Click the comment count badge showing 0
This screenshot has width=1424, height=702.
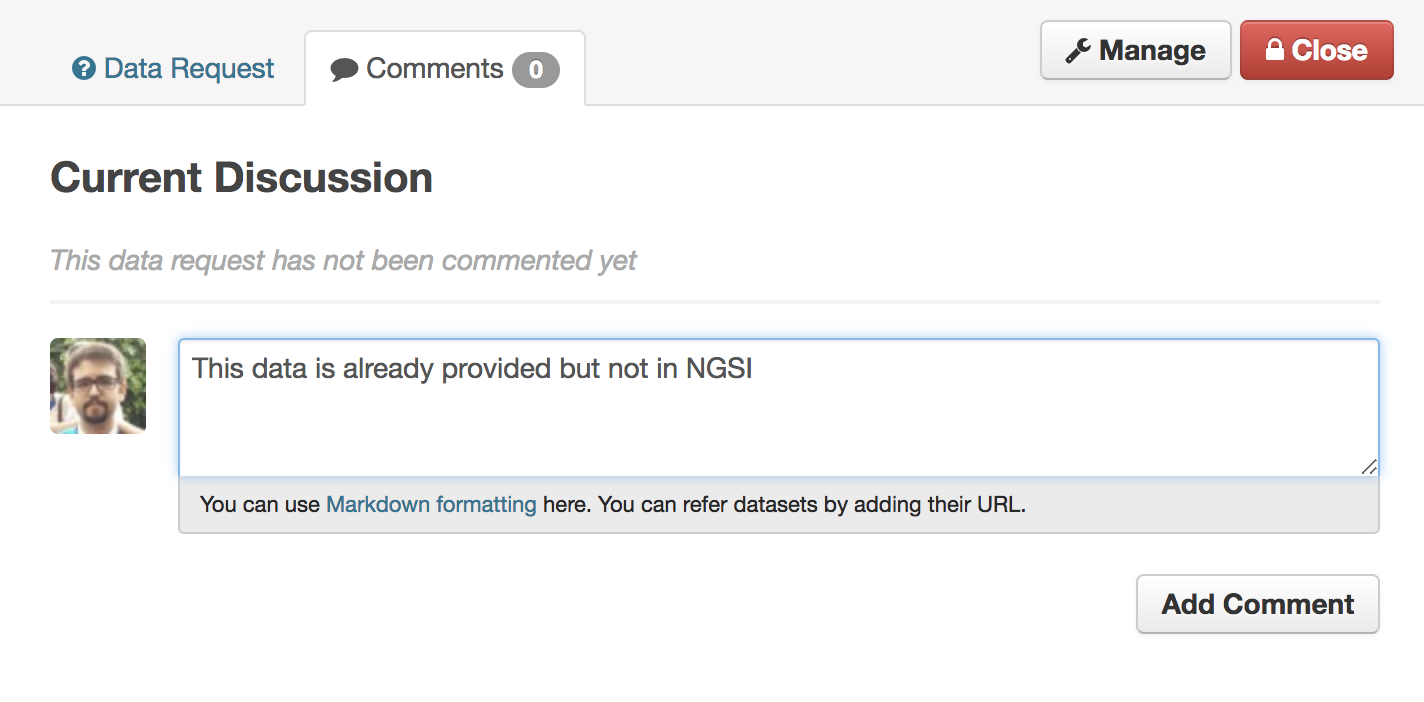point(536,69)
